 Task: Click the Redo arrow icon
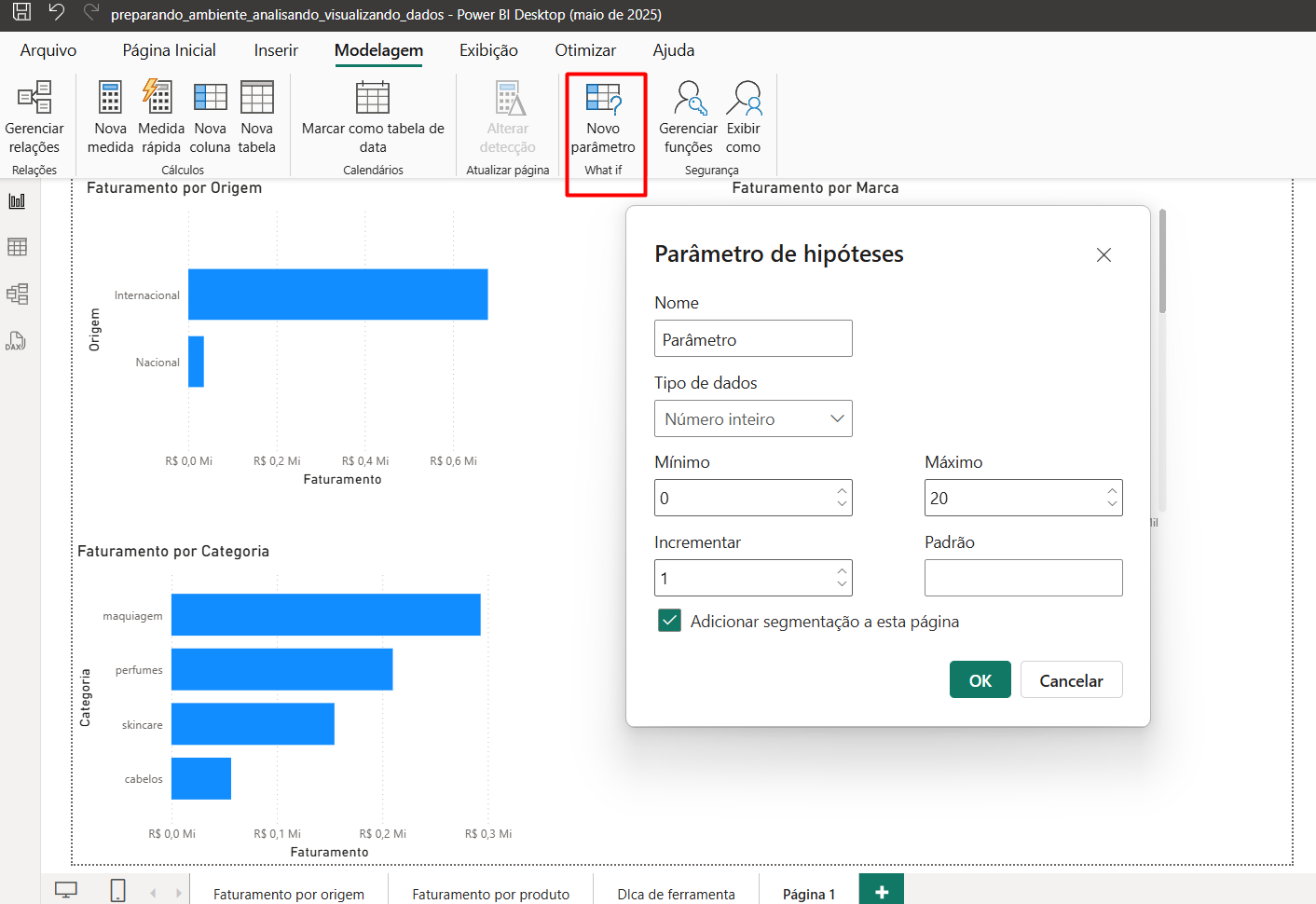(x=90, y=12)
